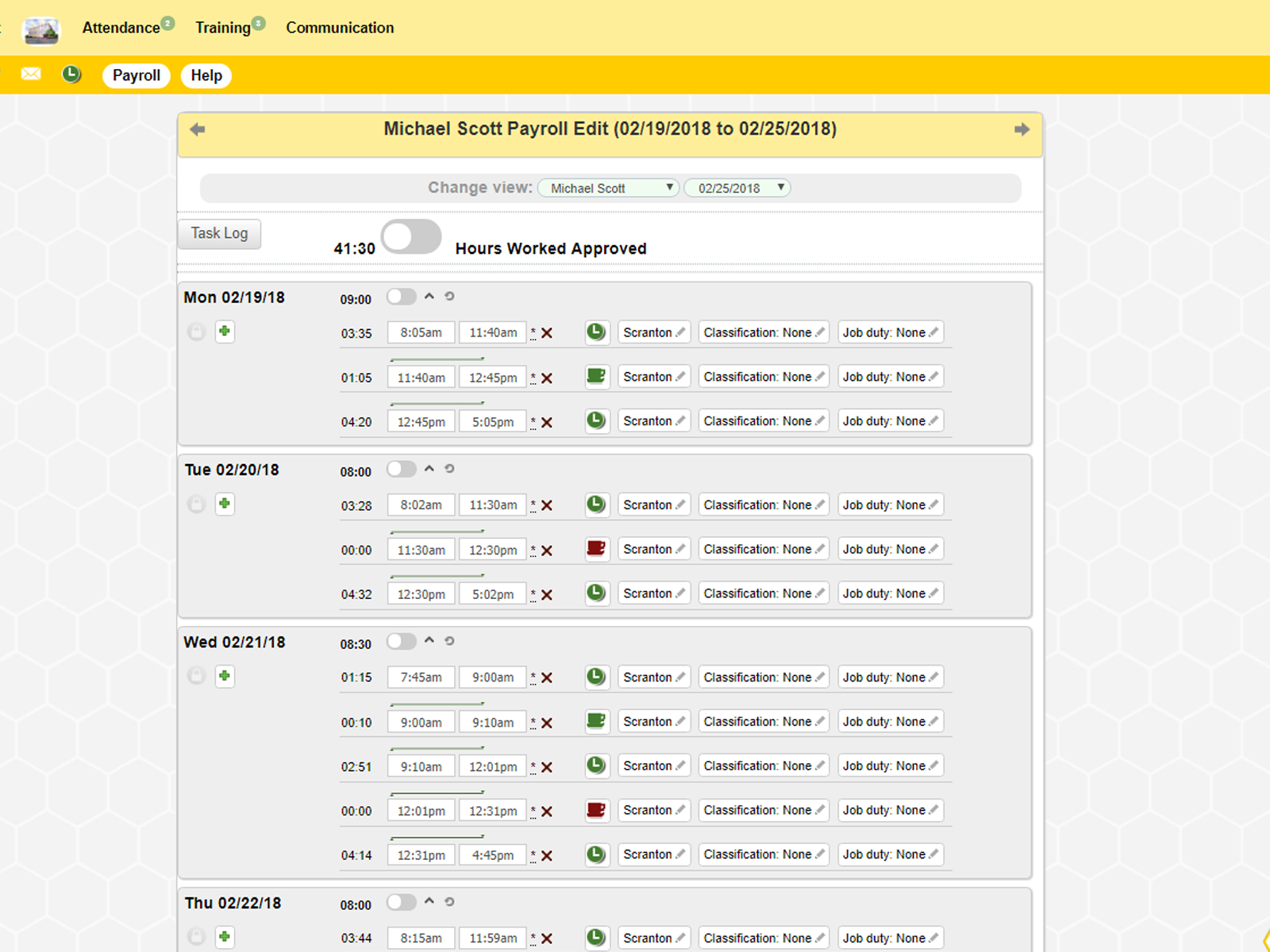The image size is (1270, 952).
Task: Click red break cup icon on Tuesday
Action: pyautogui.click(x=596, y=549)
